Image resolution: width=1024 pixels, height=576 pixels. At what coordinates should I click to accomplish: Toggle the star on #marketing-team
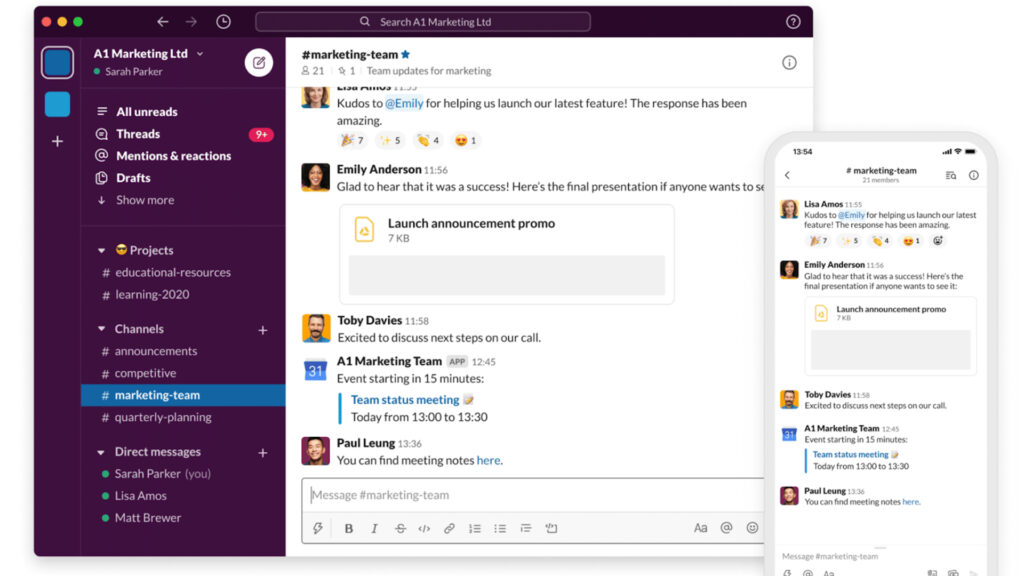405,55
